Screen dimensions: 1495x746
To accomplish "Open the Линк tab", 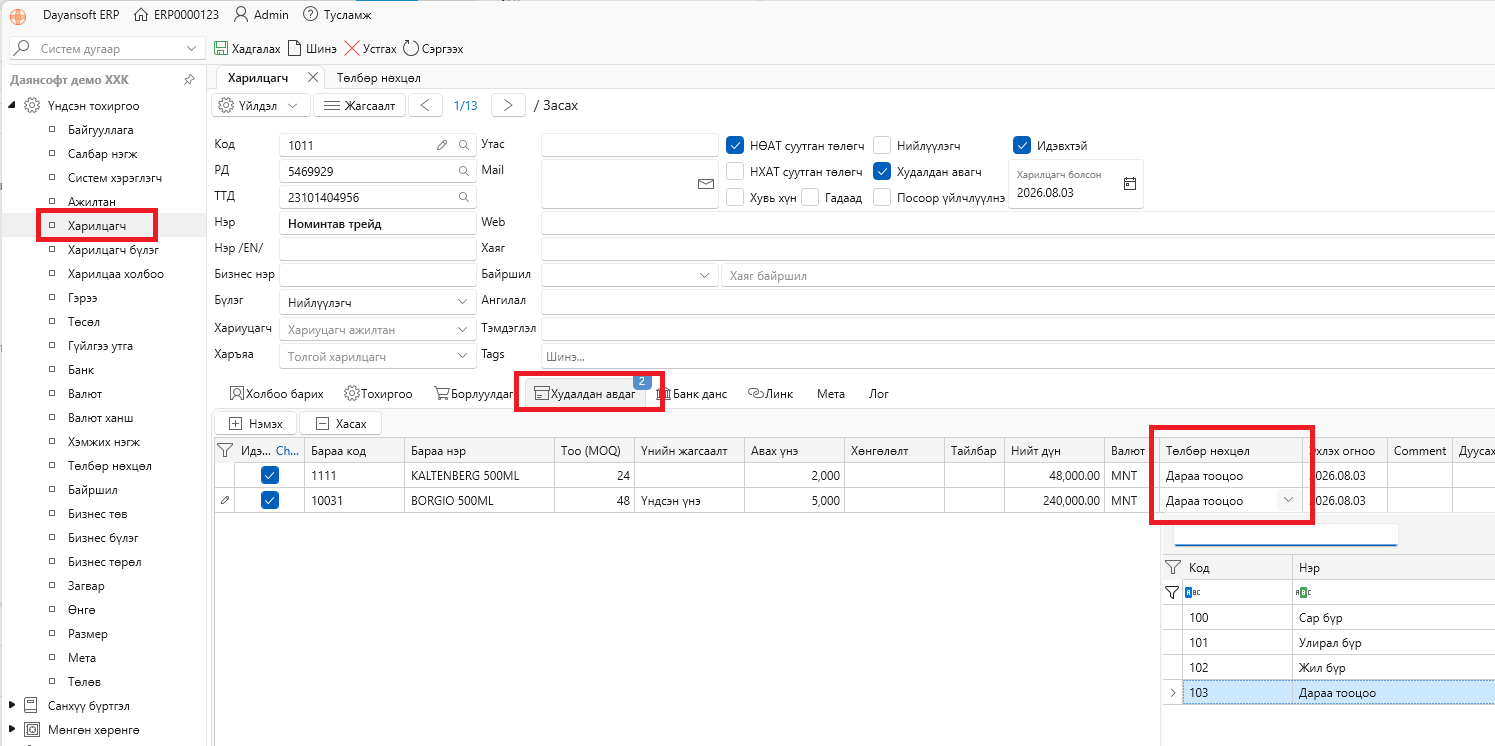I will 770,393.
